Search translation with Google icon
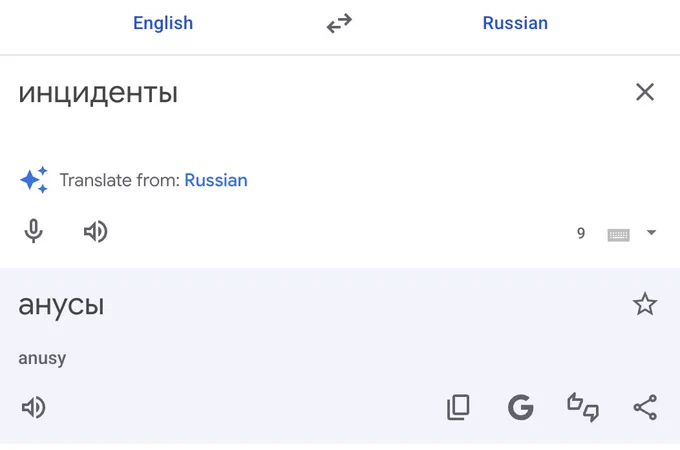Image resolution: width=680 pixels, height=450 pixels. (520, 407)
